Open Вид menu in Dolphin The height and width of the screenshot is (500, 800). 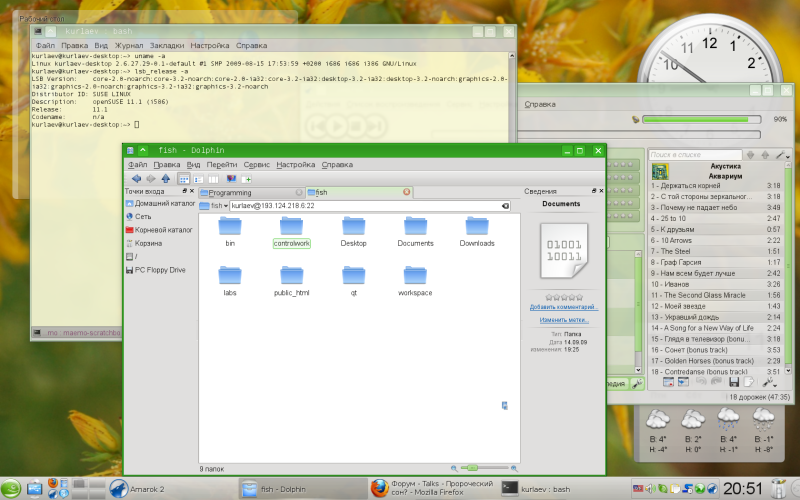193,165
